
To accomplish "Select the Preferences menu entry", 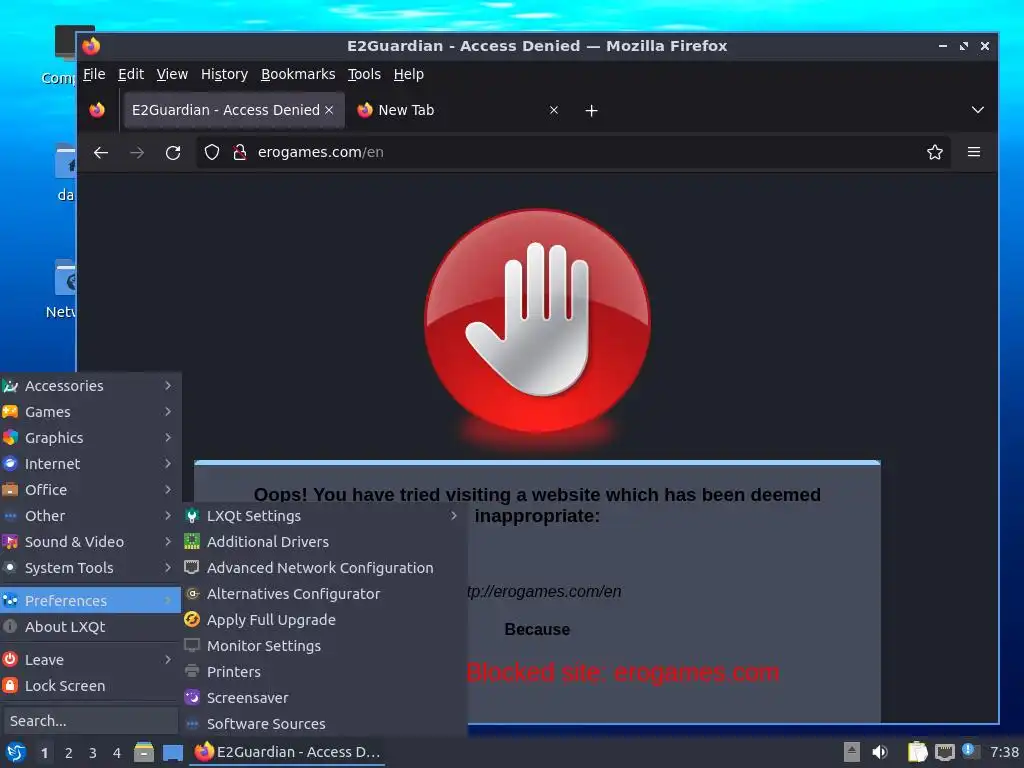I will pos(90,600).
